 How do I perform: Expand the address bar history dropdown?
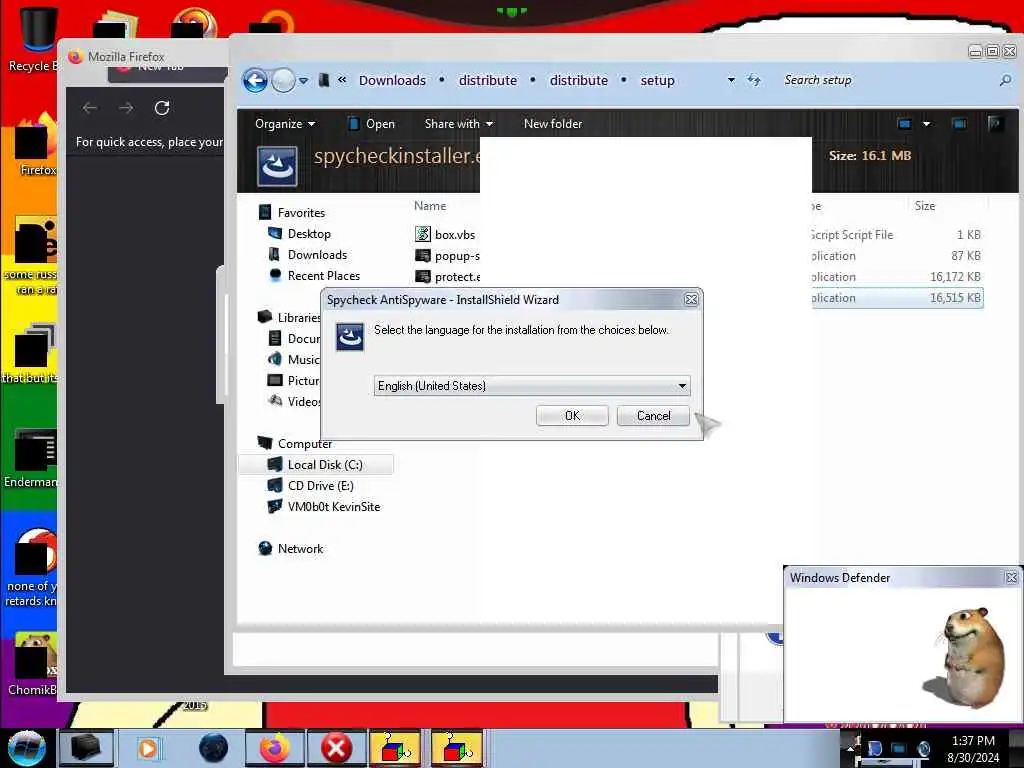[x=731, y=80]
